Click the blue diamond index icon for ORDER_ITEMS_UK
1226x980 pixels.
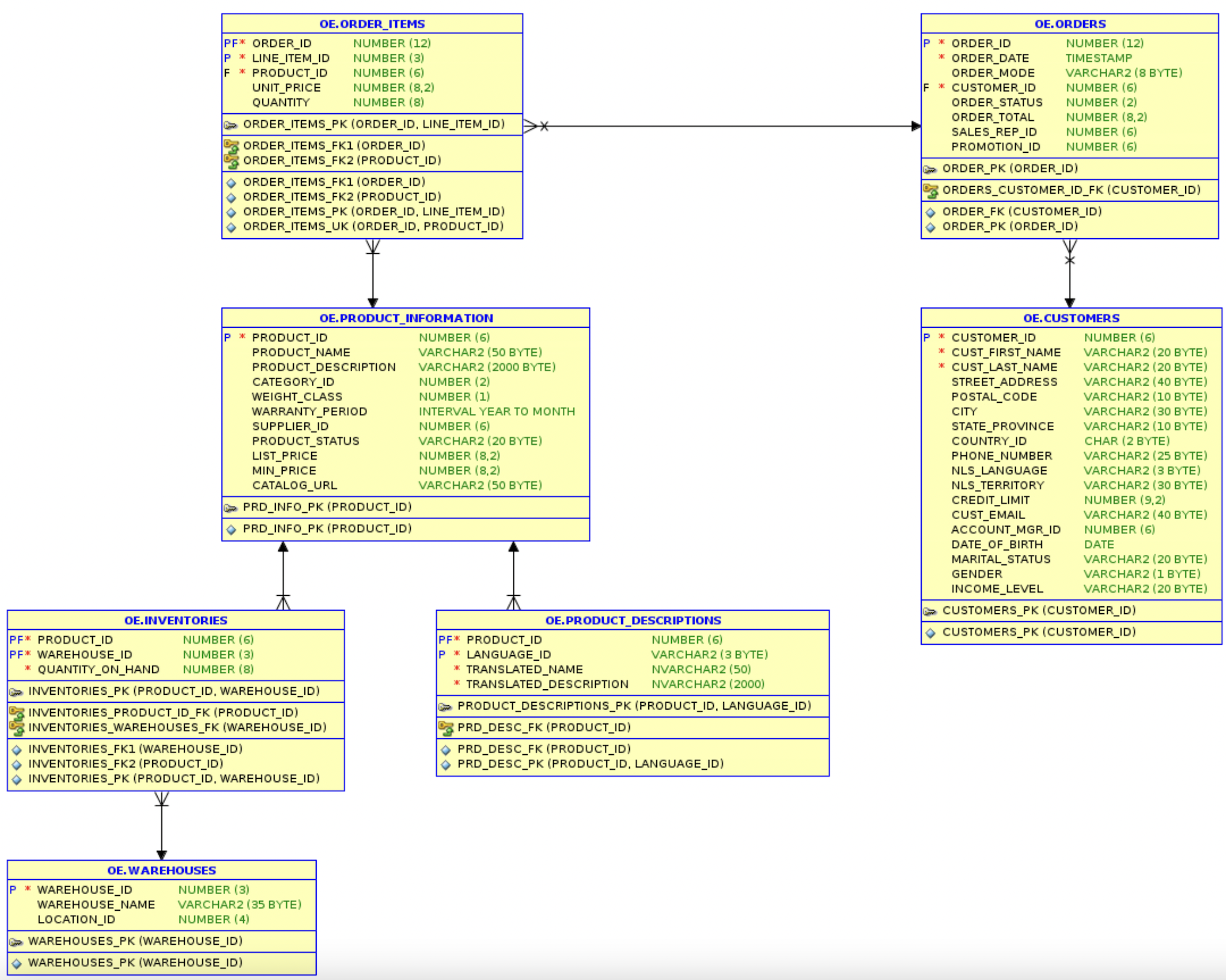[231, 226]
